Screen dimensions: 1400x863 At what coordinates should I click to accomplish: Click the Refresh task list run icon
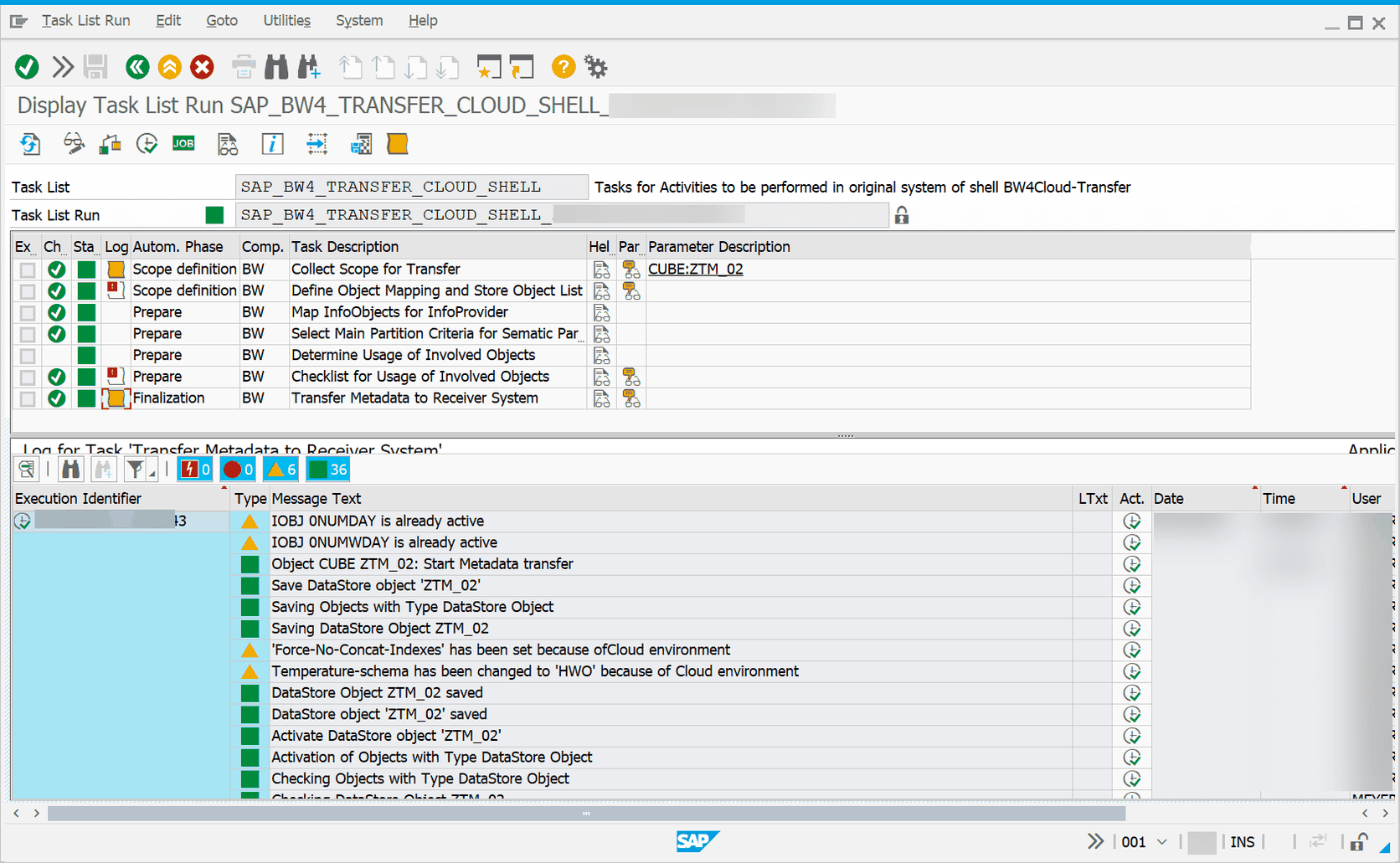tap(30, 144)
